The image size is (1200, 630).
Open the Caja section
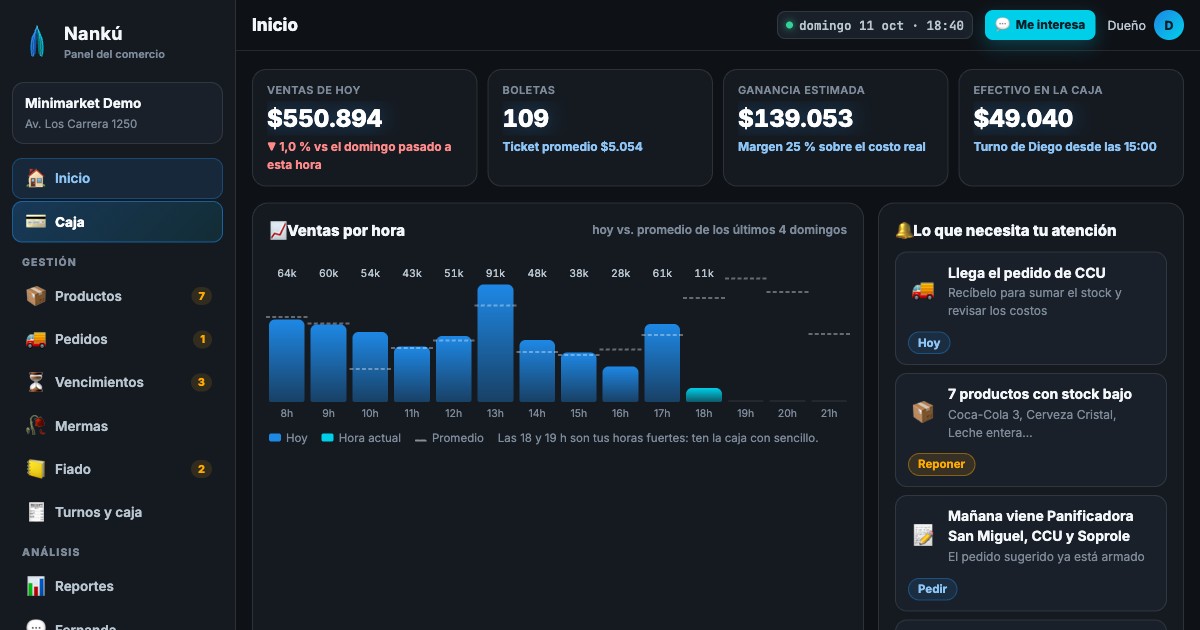point(117,222)
